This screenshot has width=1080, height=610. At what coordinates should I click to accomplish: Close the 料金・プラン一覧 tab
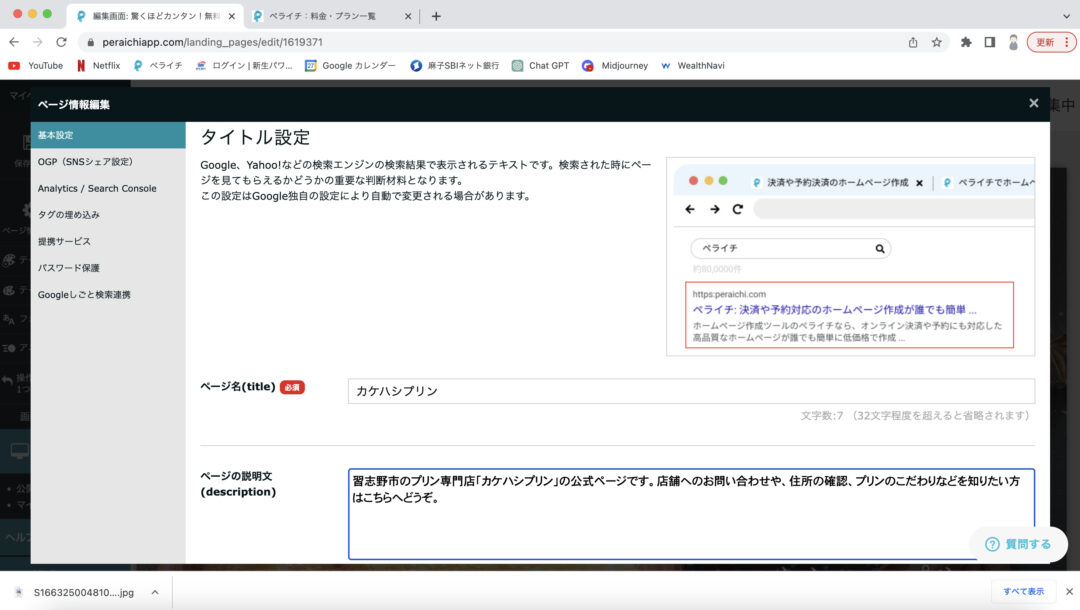(408, 16)
